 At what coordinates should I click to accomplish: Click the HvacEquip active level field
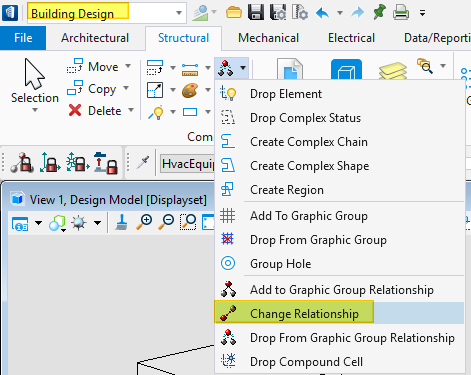pyautogui.click(x=187, y=163)
